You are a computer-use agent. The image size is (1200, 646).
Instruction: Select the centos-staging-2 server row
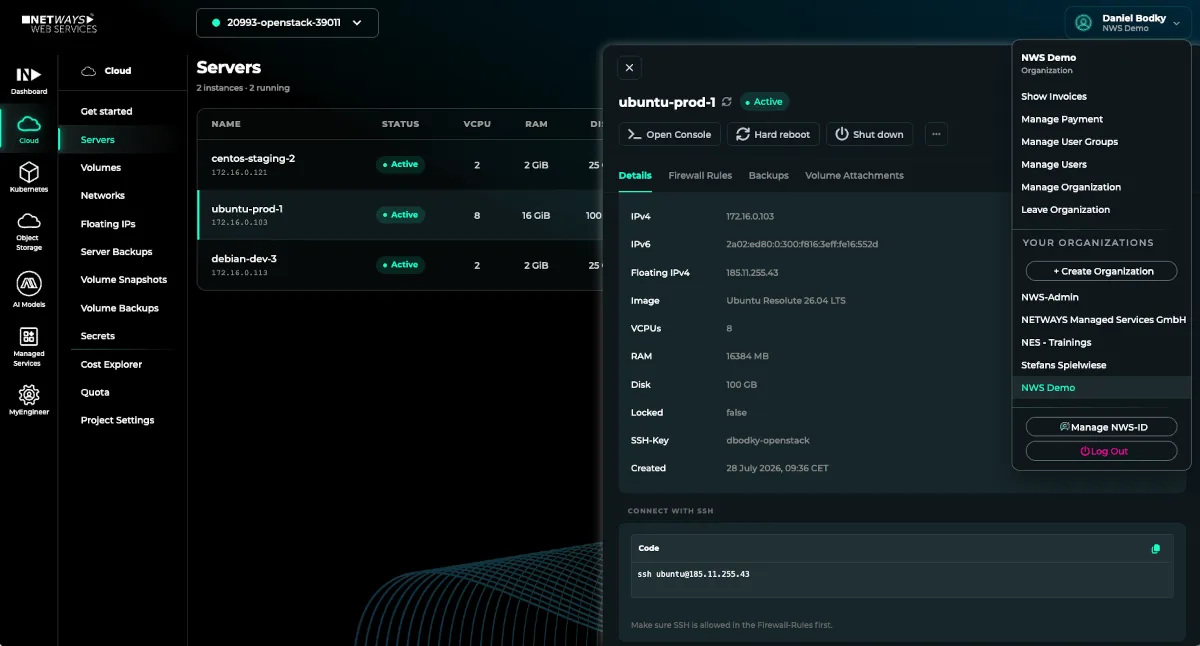point(400,164)
